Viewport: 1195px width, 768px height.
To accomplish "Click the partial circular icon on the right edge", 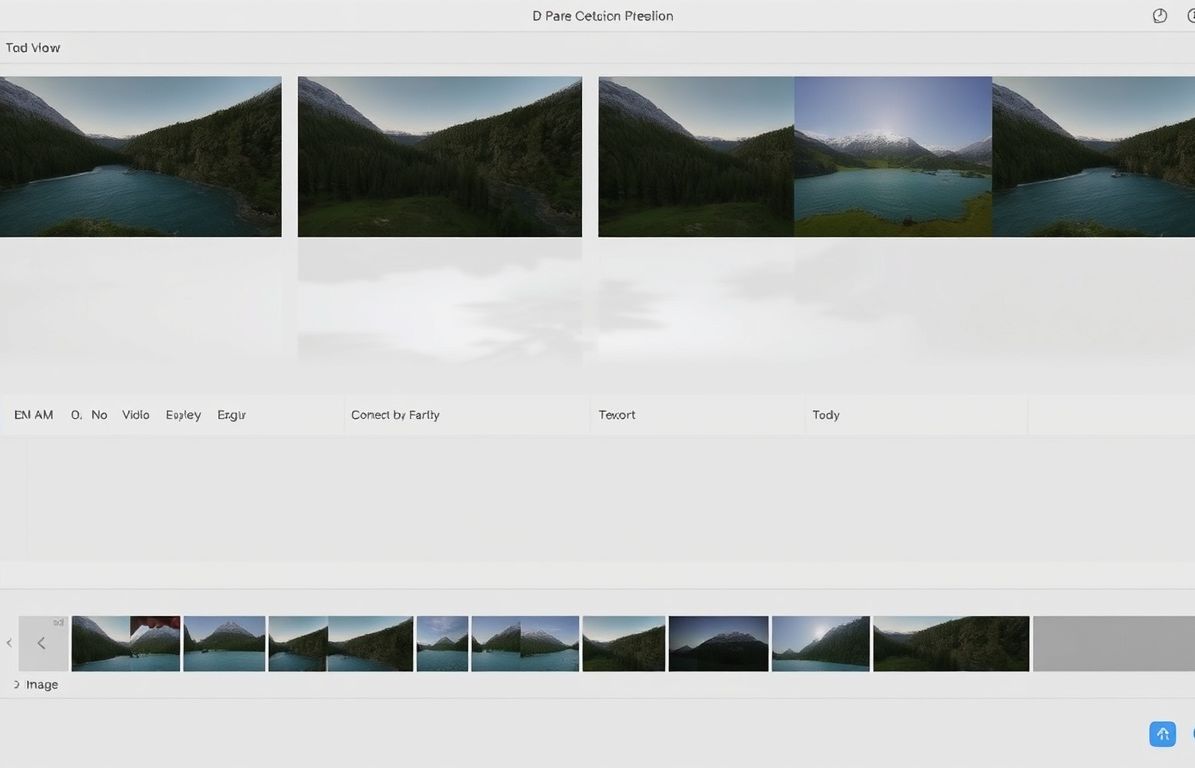I will [1191, 15].
